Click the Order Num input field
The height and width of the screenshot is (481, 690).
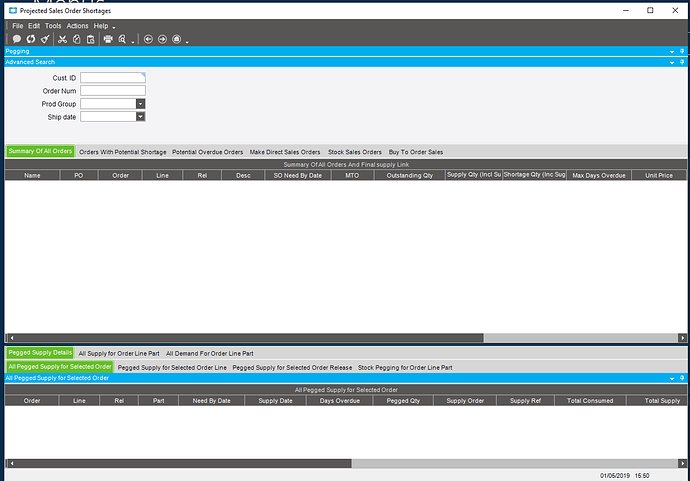pos(113,91)
